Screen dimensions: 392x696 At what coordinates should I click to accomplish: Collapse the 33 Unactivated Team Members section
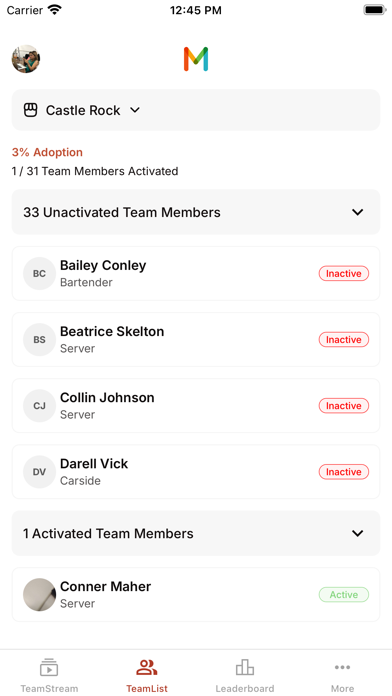click(196, 212)
